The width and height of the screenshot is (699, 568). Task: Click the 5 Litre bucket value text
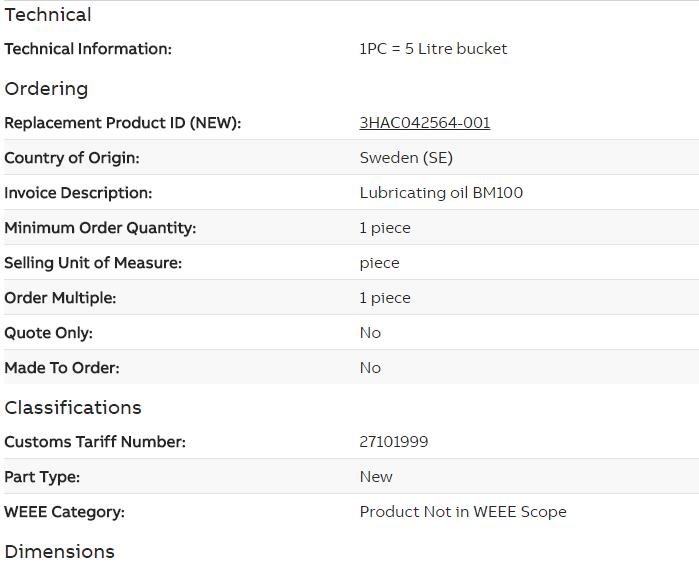[x=433, y=49]
